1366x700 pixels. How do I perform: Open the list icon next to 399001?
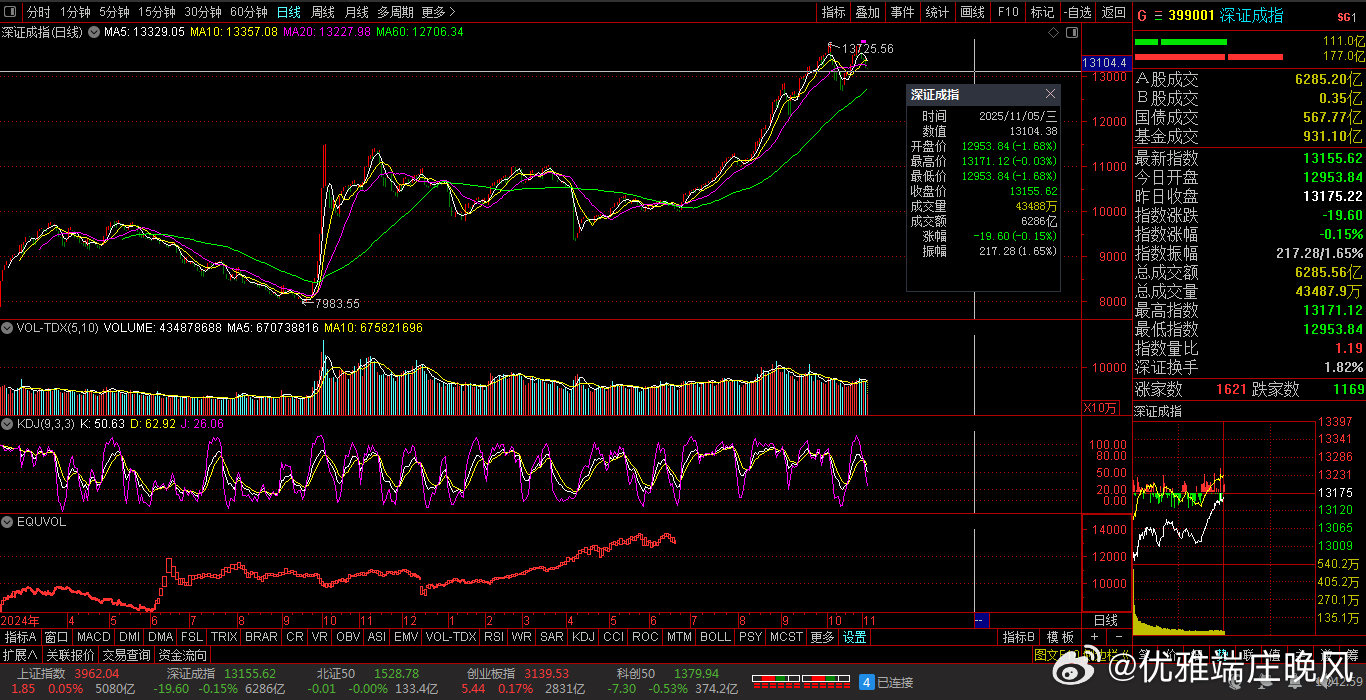(x=1158, y=15)
